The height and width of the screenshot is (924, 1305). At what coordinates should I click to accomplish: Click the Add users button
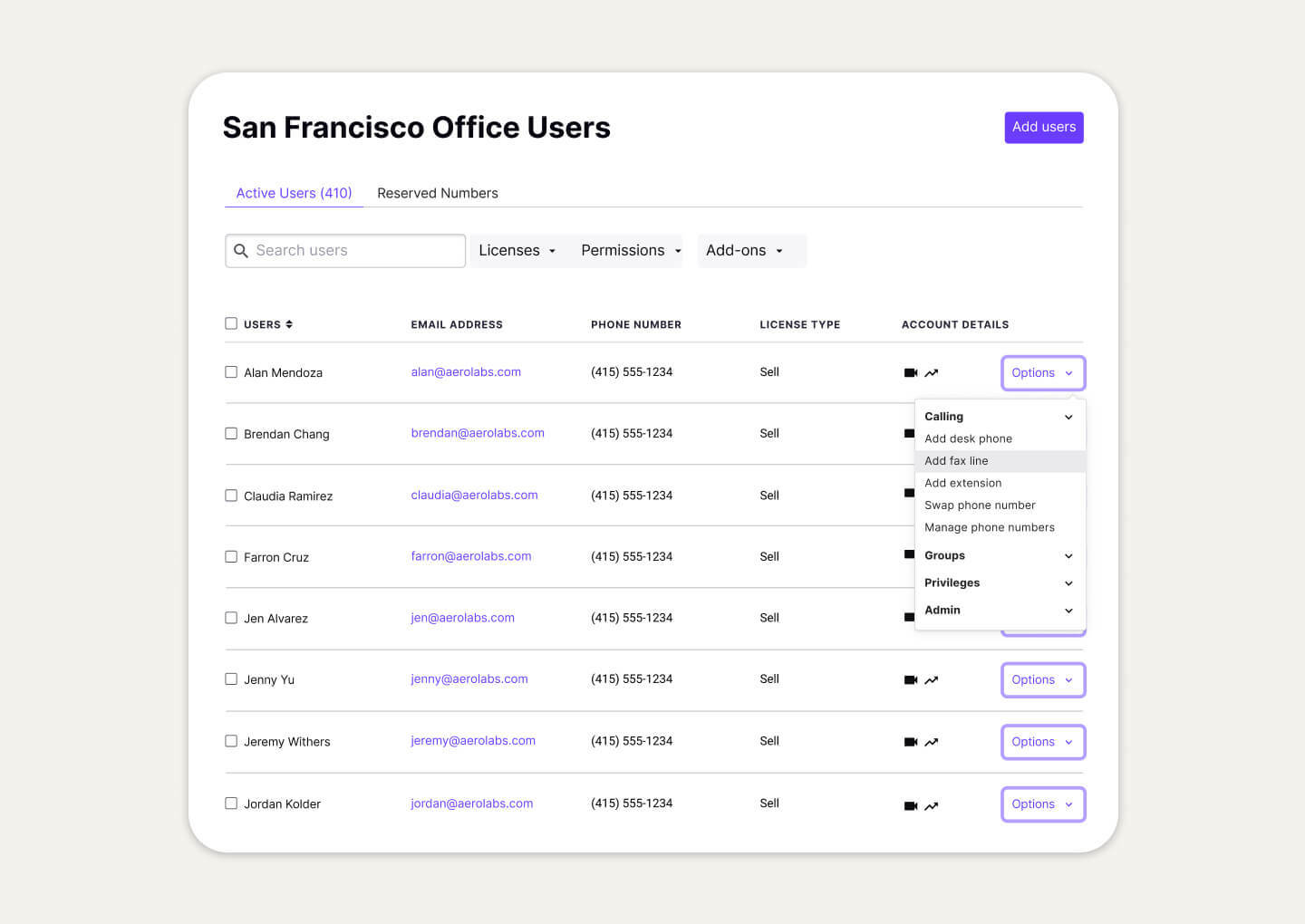(x=1044, y=127)
